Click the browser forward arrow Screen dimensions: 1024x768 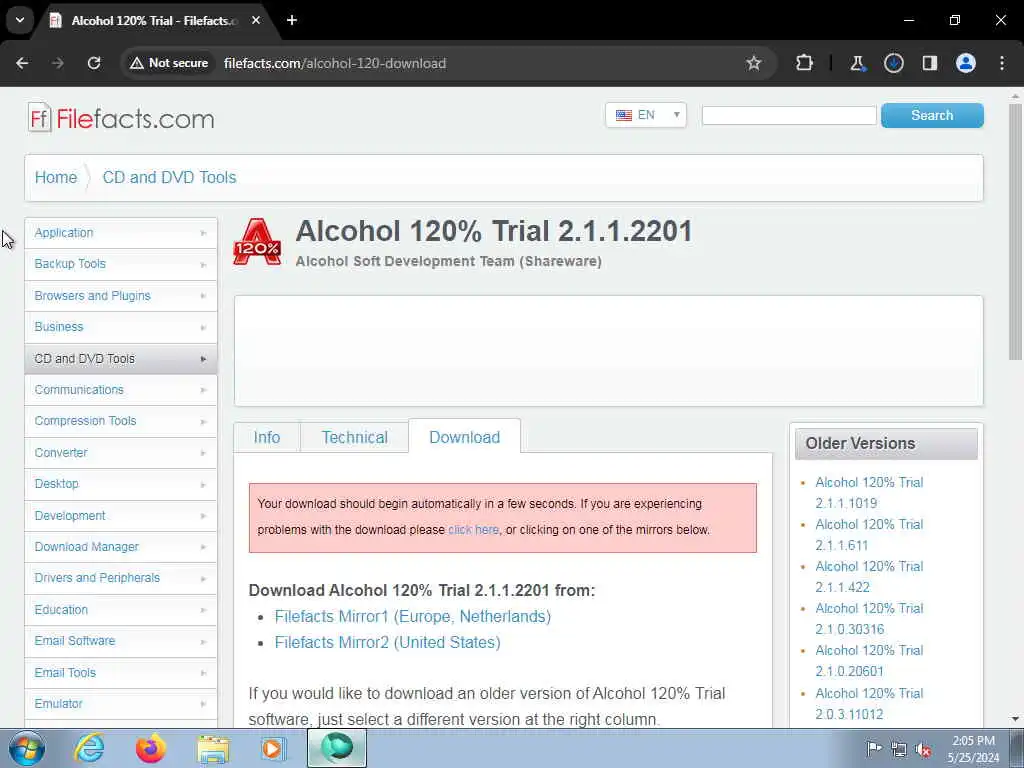coord(58,63)
